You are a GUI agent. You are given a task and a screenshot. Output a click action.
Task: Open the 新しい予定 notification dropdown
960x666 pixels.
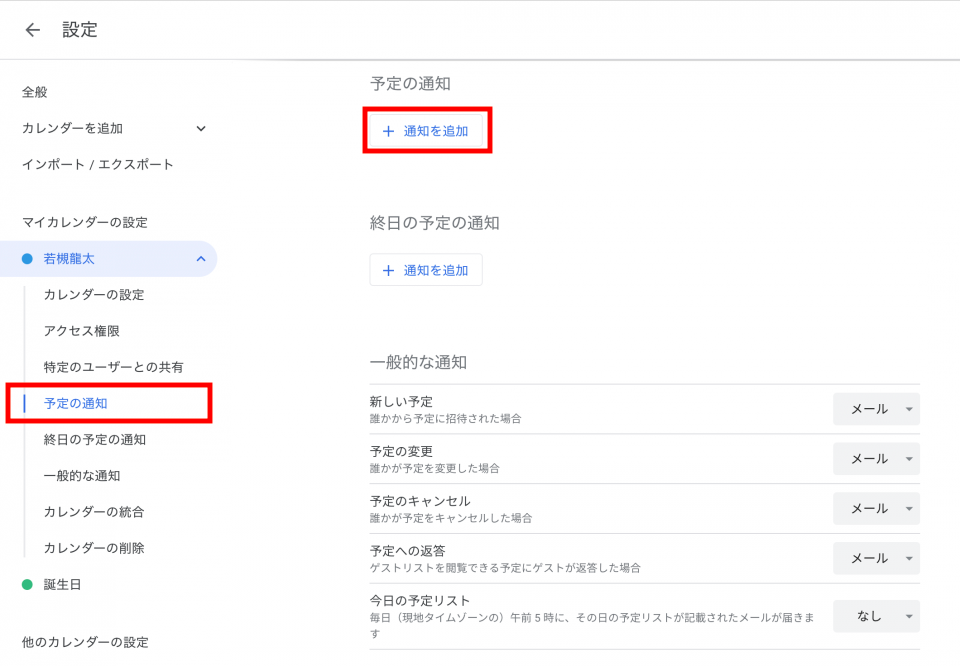click(x=876, y=409)
